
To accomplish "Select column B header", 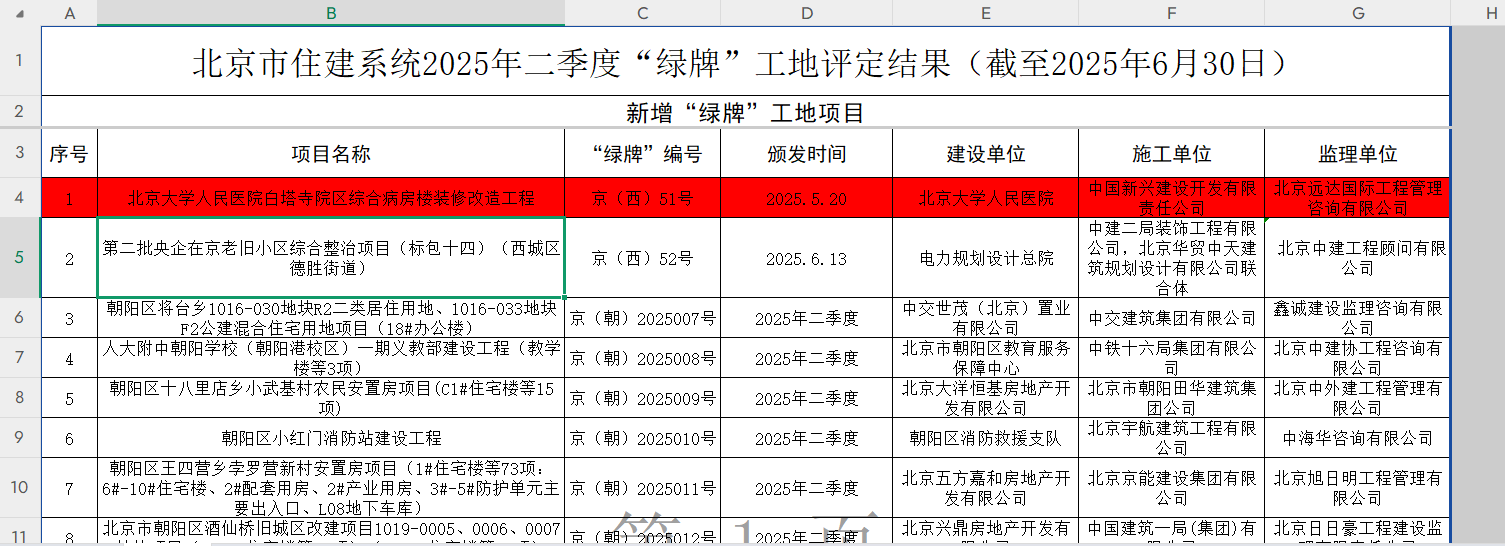I will (331, 12).
